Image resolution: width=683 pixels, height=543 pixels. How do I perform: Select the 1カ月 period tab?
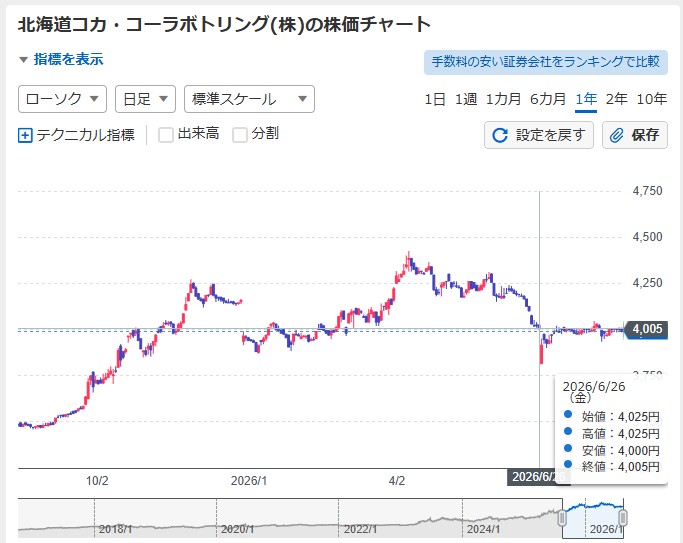503,99
